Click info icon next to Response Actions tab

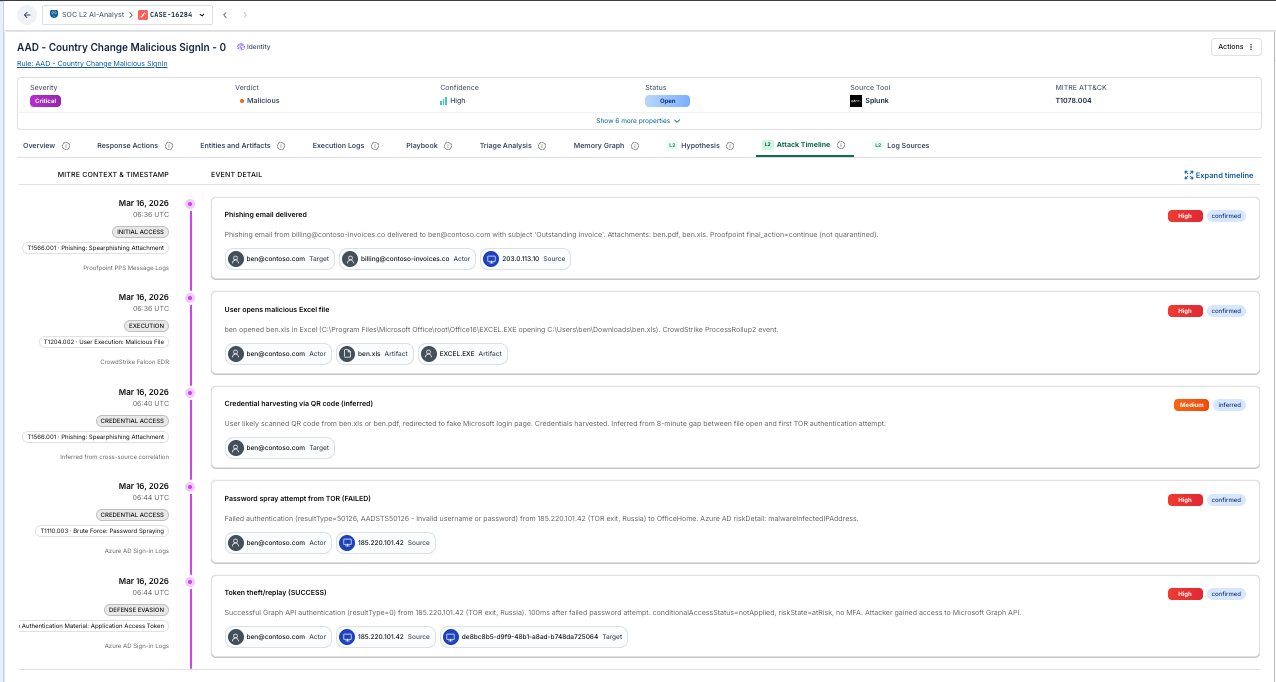169,146
